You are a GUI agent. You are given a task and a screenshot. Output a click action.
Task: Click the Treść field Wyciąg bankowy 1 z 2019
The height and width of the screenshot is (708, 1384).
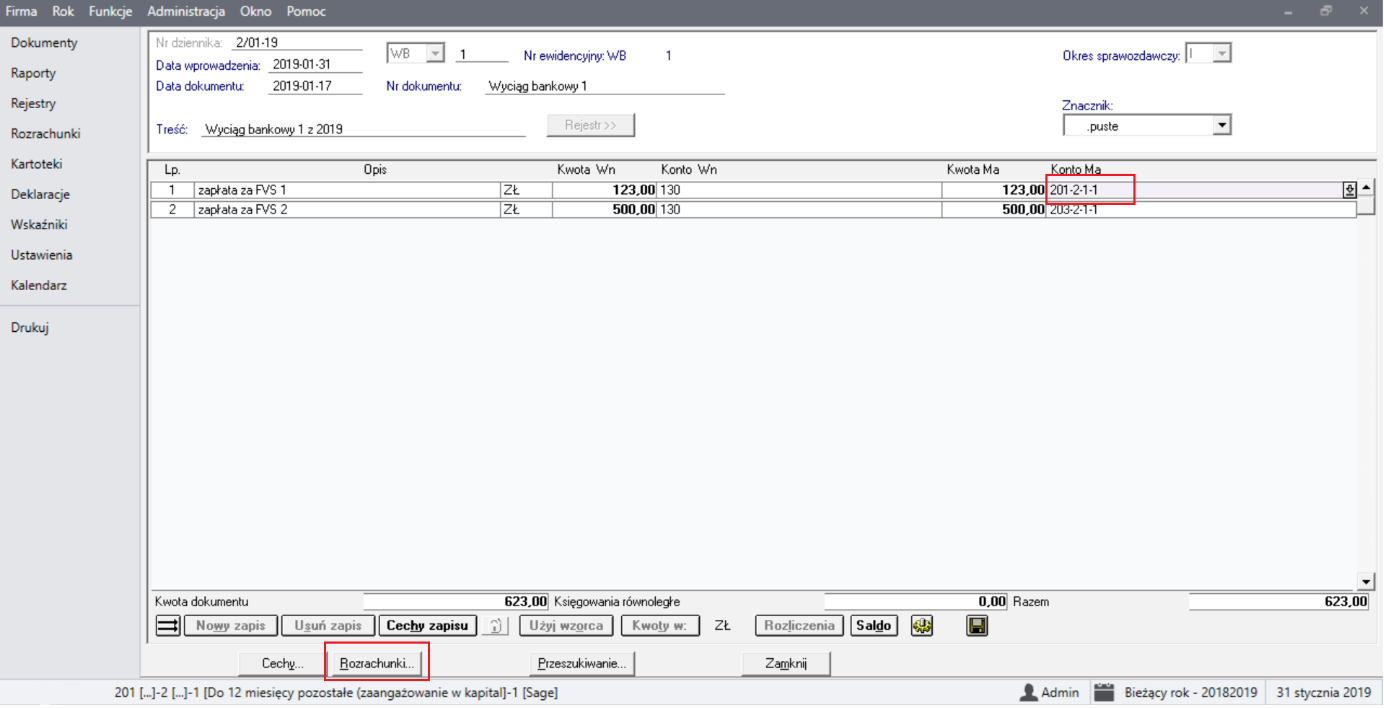pos(364,129)
